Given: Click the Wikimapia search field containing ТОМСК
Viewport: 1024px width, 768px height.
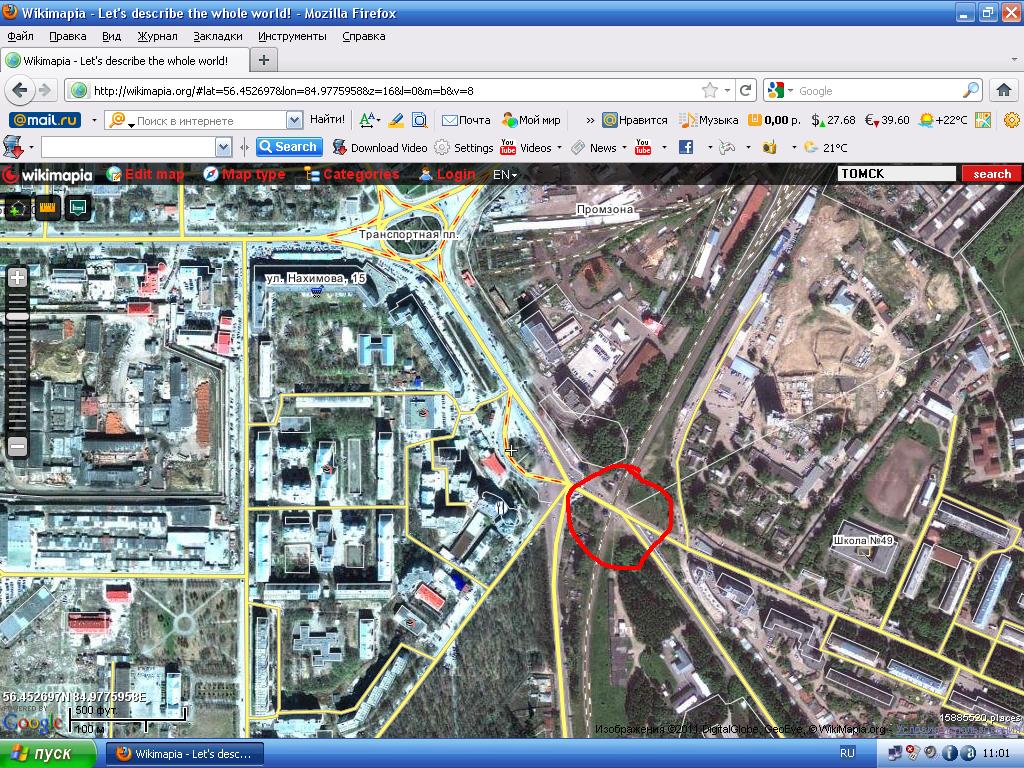Looking at the screenshot, I should click(896, 174).
